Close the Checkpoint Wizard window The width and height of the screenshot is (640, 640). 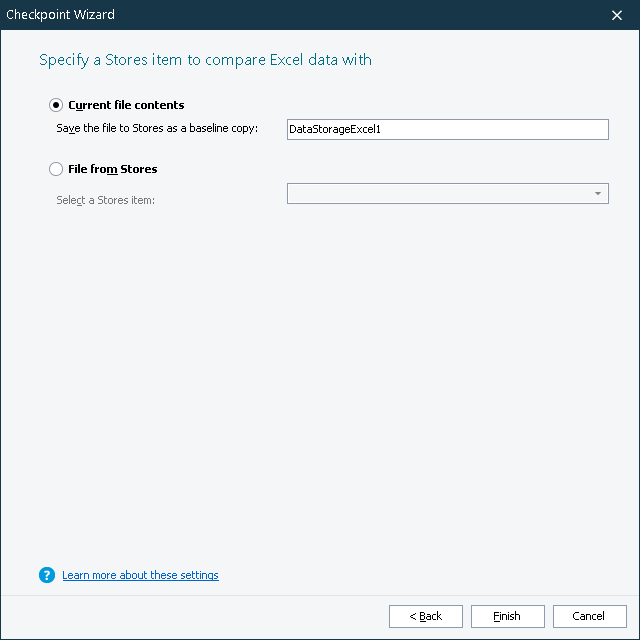tap(617, 15)
